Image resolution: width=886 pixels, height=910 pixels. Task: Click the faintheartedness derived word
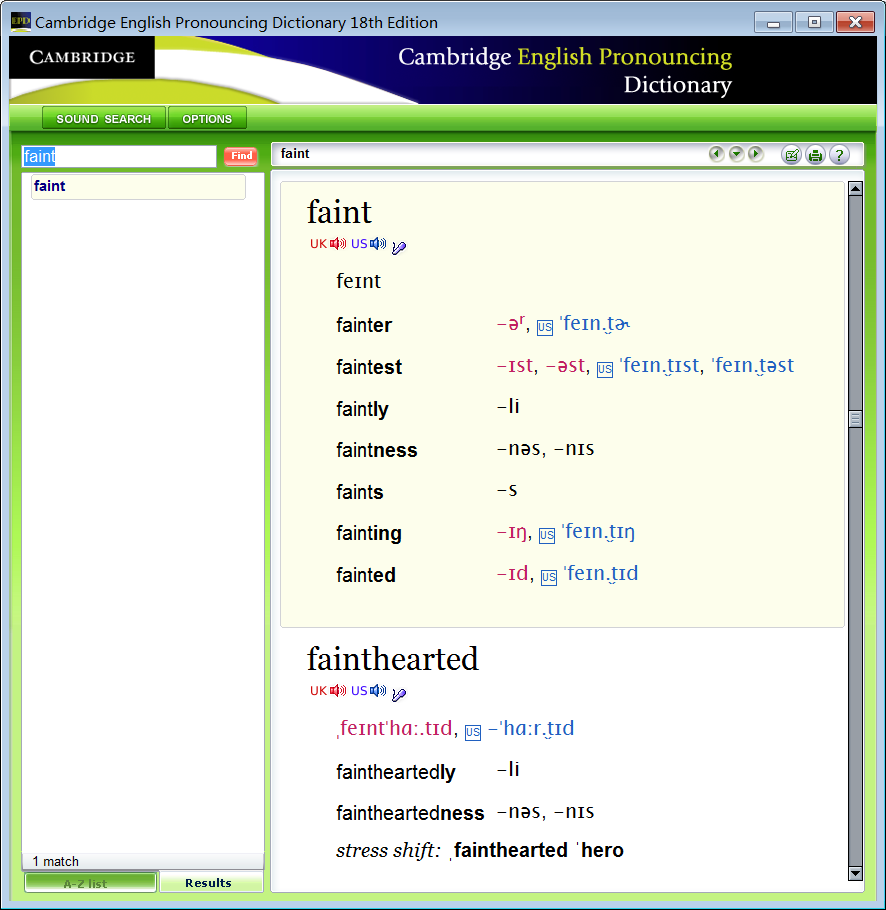[x=410, y=813]
